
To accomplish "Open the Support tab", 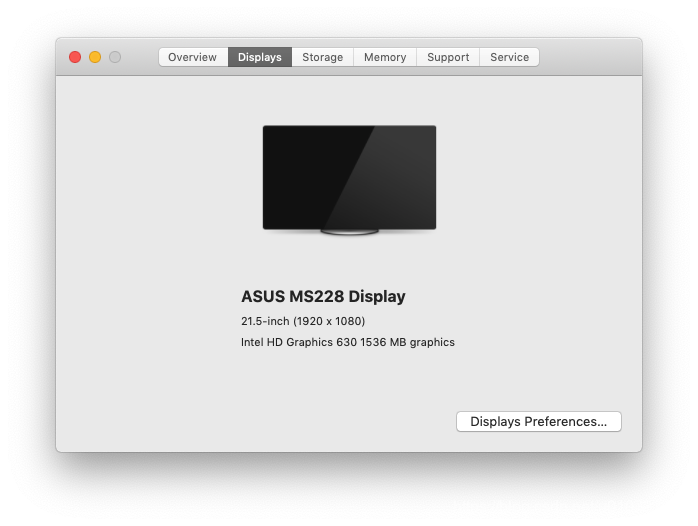I will tap(448, 57).
